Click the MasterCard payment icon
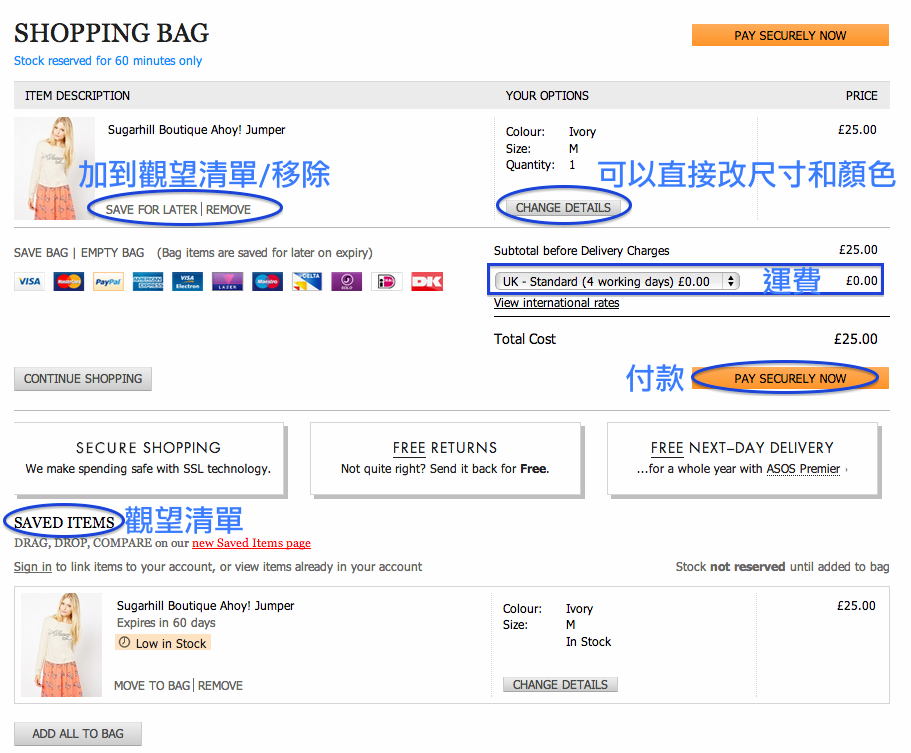The height and width of the screenshot is (753, 911). tap(69, 282)
